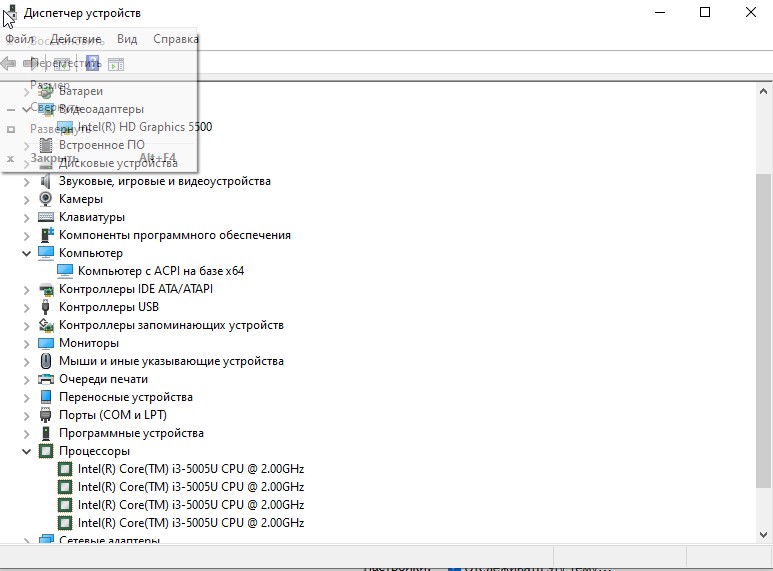Open the Справка menu
The width and height of the screenshot is (773, 571).
click(x=176, y=38)
